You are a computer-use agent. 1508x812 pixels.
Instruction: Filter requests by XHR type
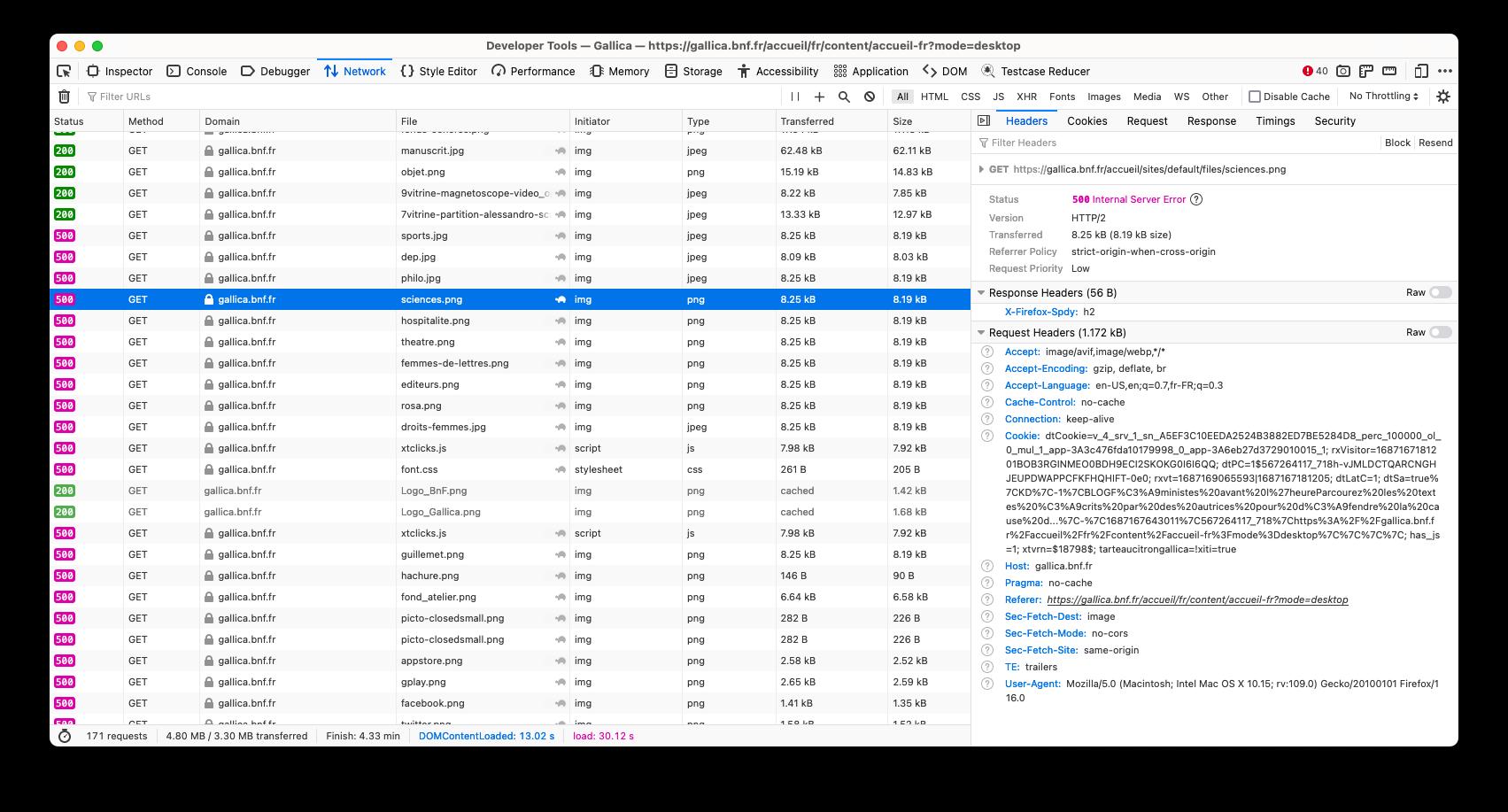pos(1026,97)
